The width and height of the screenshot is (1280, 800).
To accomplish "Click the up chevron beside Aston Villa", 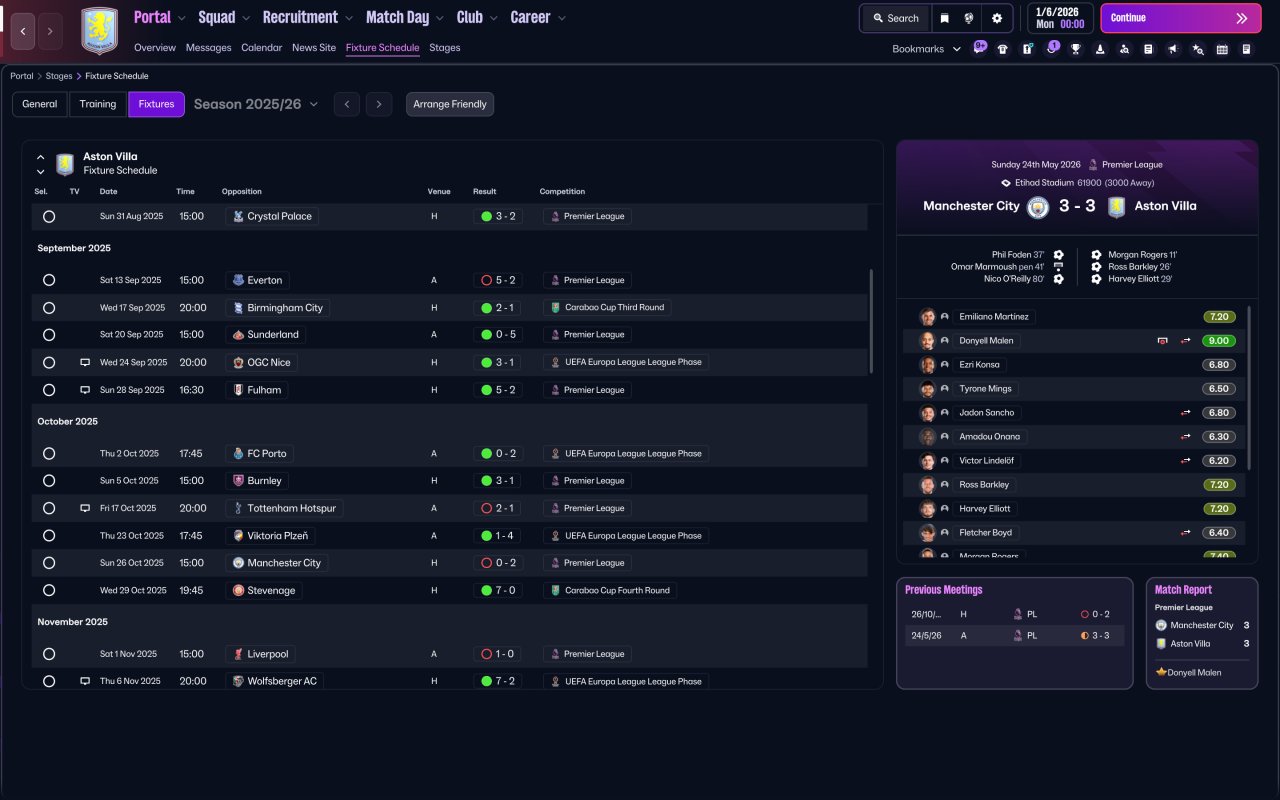I will pyautogui.click(x=41, y=157).
